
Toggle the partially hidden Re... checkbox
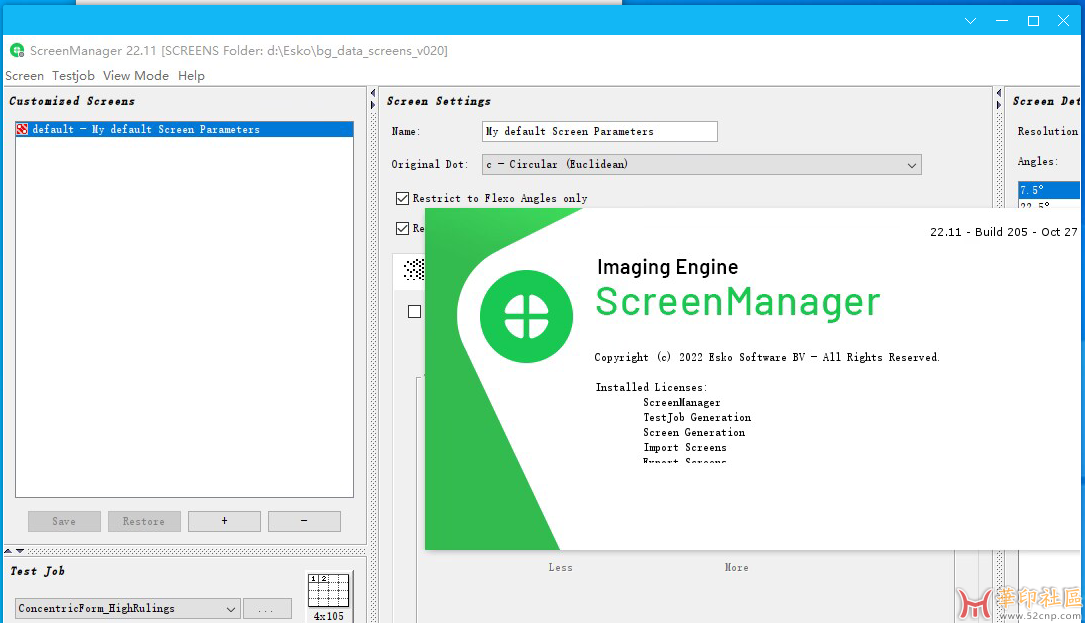[x=402, y=228]
